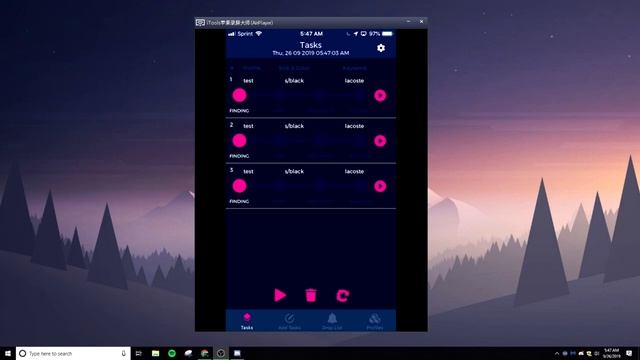Screen dimensions: 640x360
Task: Open File Explorer from the taskbar
Action: (156, 353)
